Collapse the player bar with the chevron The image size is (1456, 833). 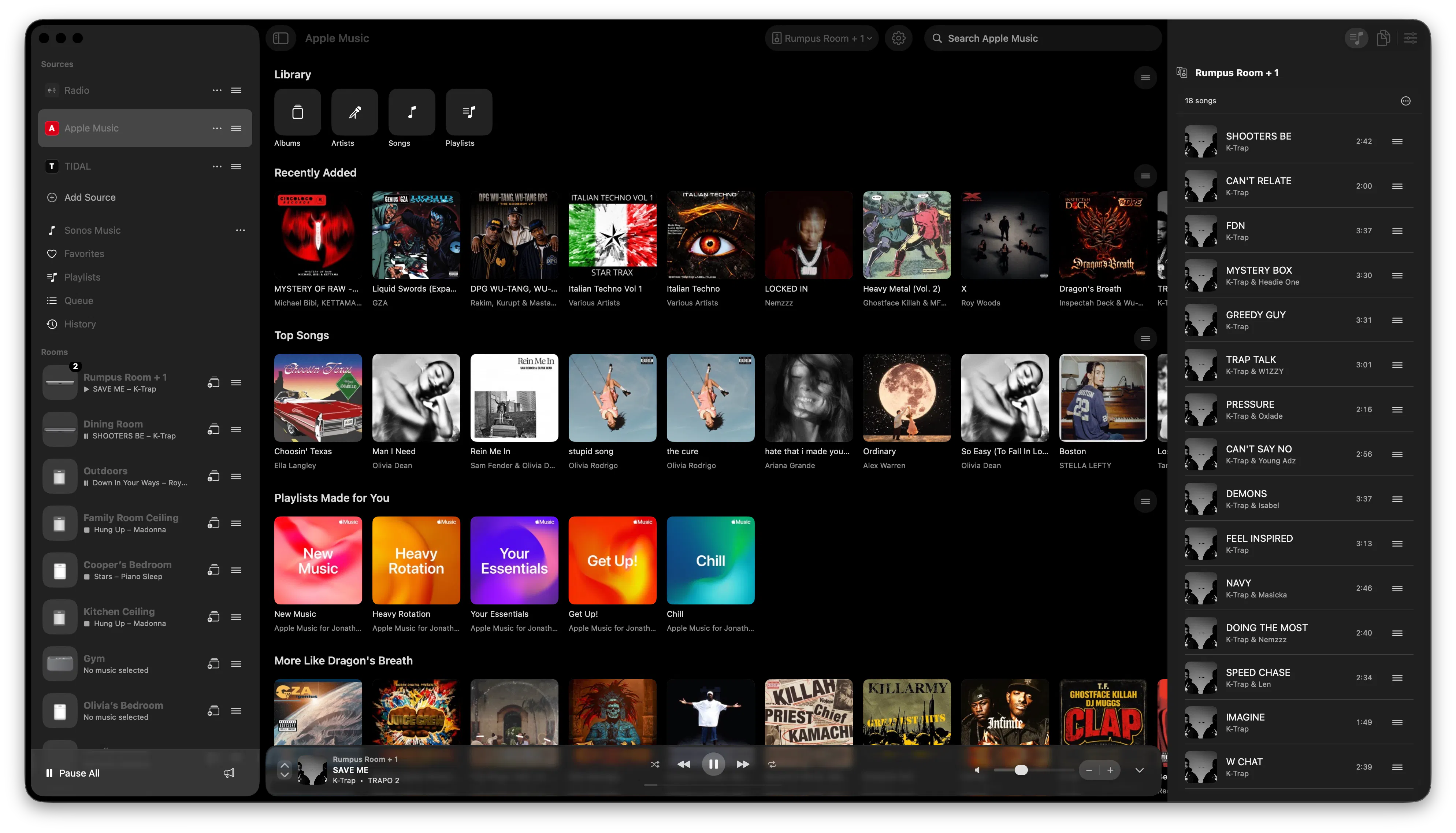(x=1139, y=770)
